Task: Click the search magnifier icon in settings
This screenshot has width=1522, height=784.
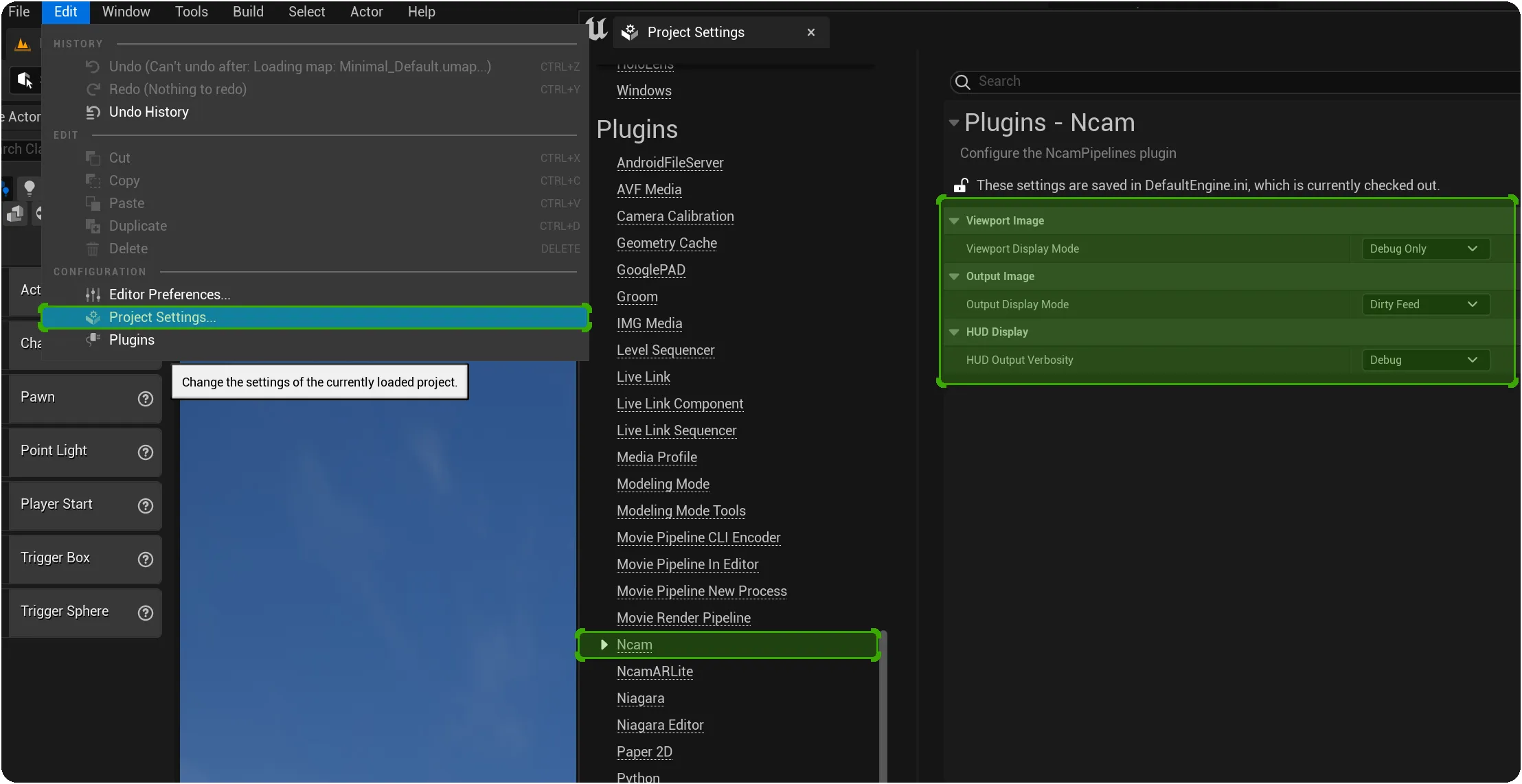Action: pyautogui.click(x=963, y=82)
